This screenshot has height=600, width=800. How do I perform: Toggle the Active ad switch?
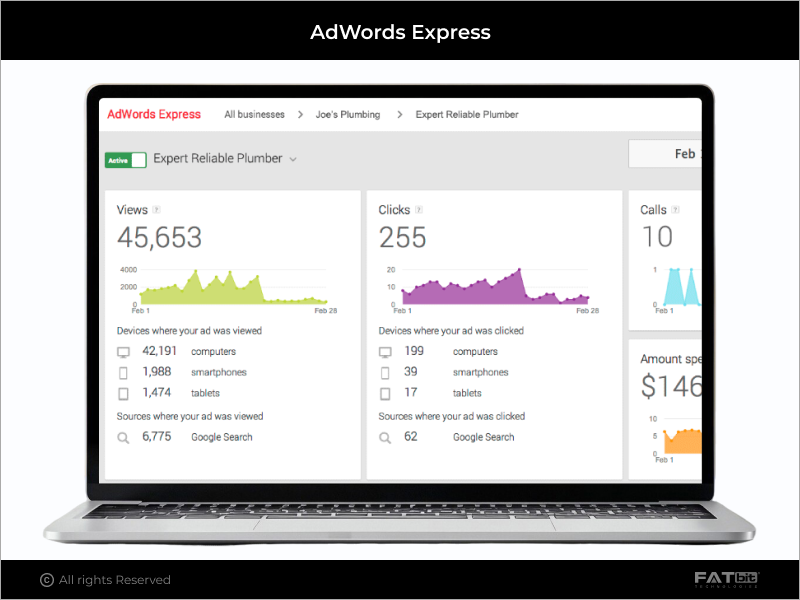[x=126, y=160]
